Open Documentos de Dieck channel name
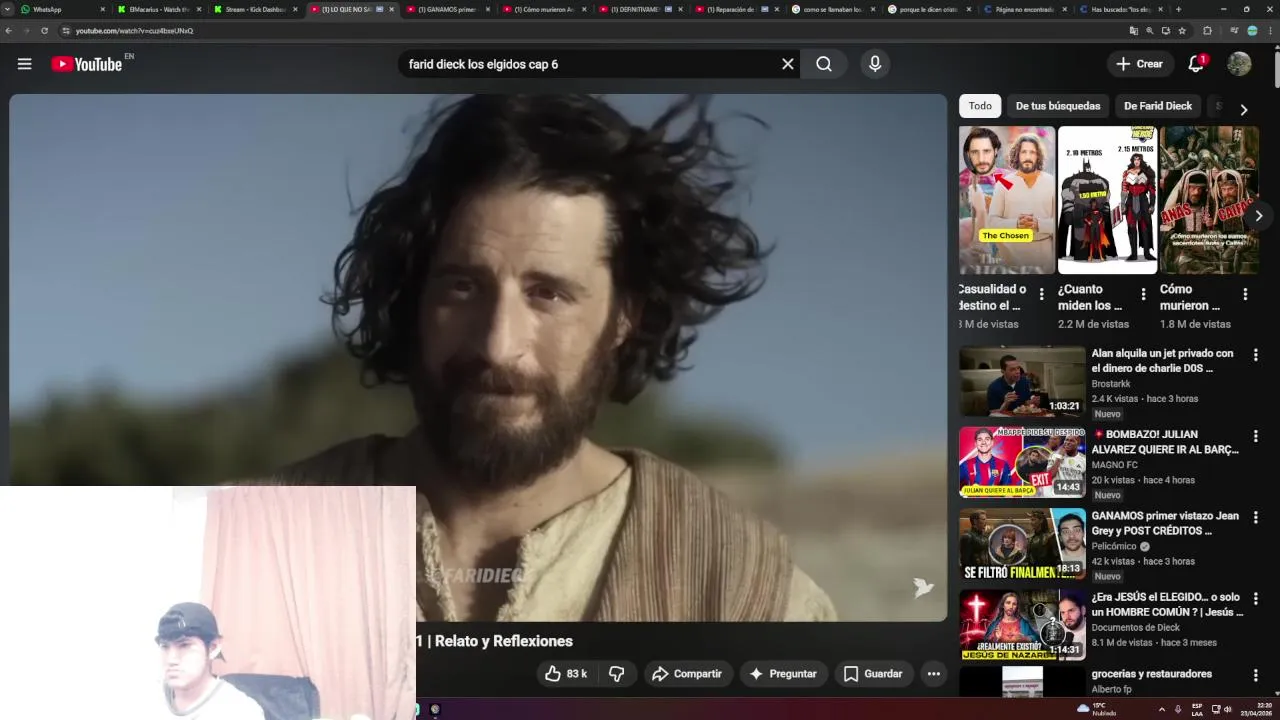Screen dimensions: 1280x720 pyautogui.click(x=1135, y=627)
